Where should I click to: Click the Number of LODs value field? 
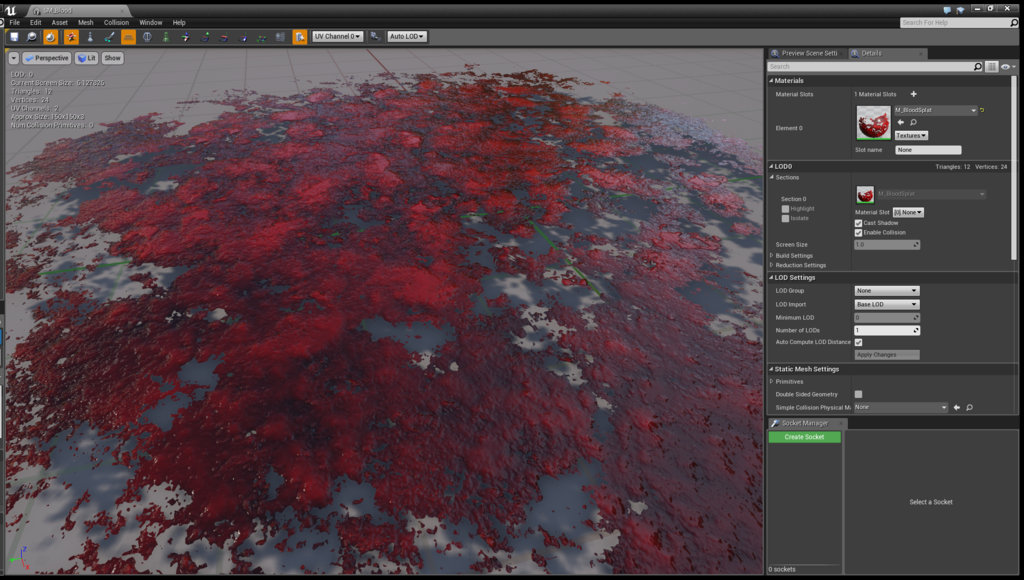887,330
